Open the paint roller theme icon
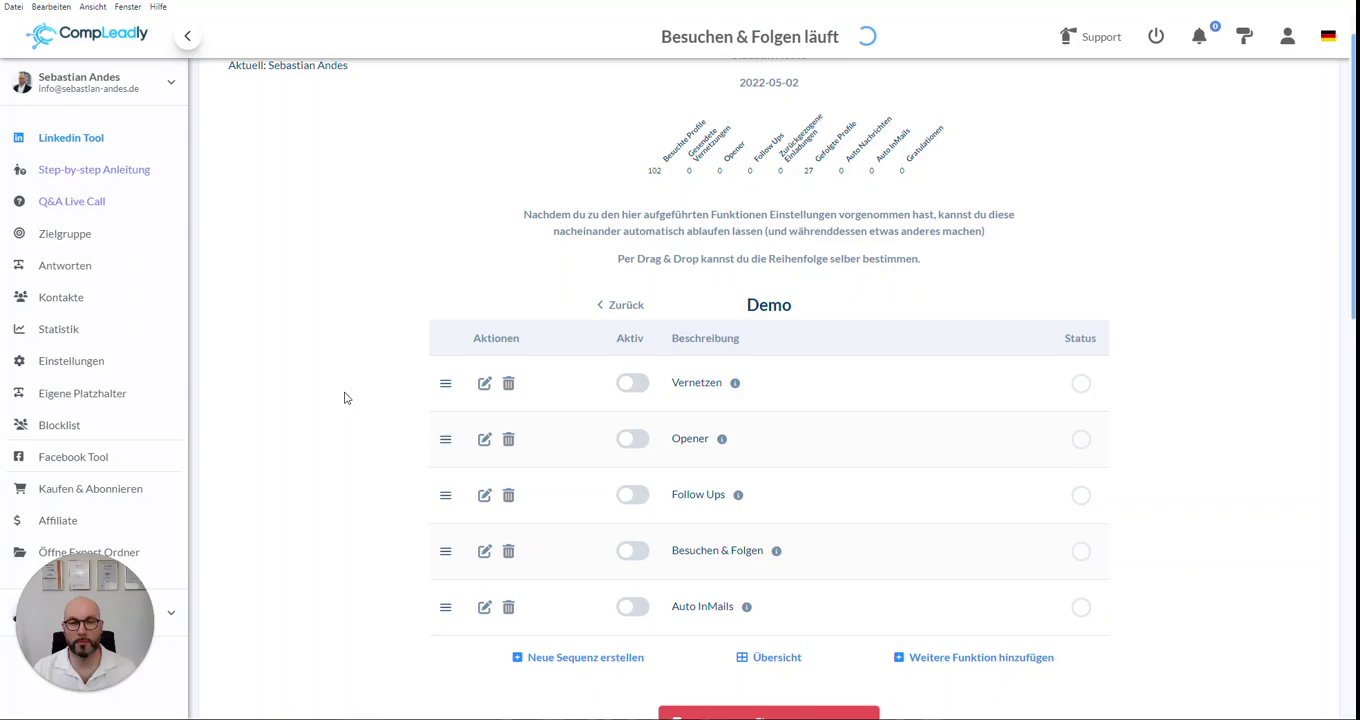The image size is (1360, 720). click(x=1244, y=36)
